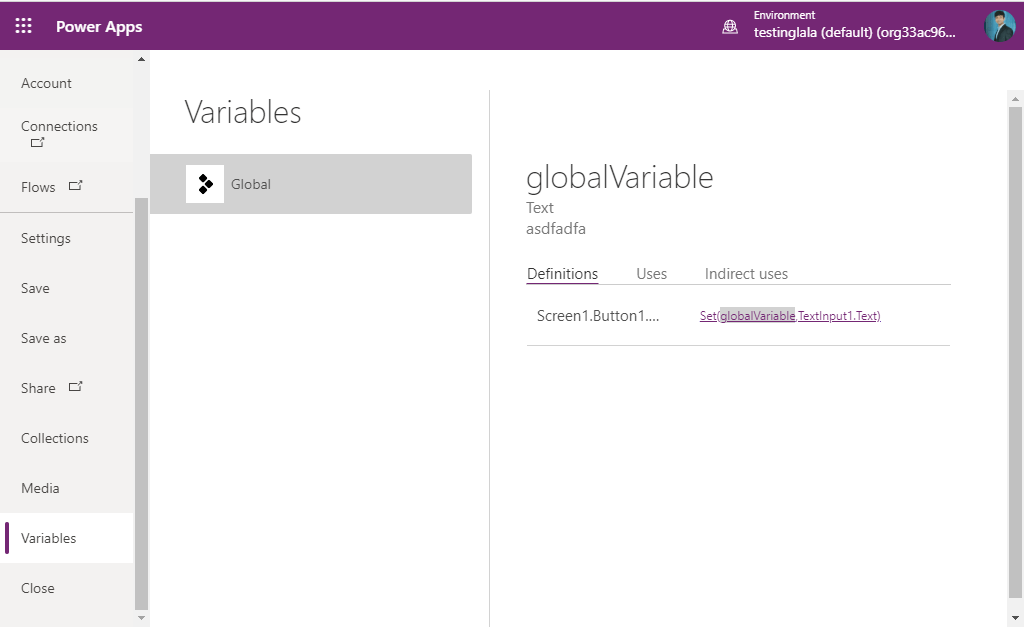The width and height of the screenshot is (1024, 627).
Task: Select Variables in the left sidebar
Action: (x=48, y=537)
